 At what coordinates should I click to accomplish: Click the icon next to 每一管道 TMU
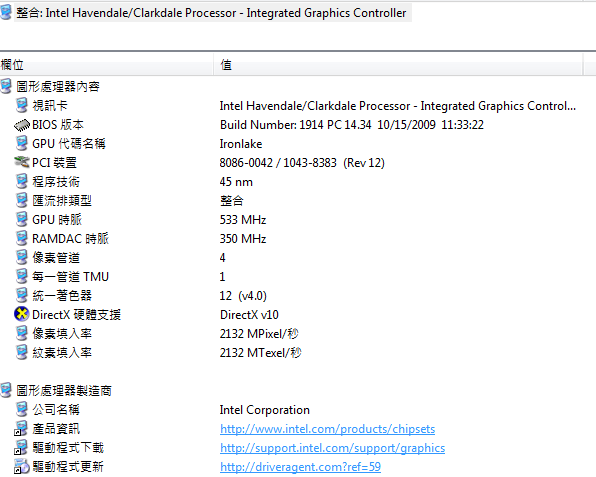point(22,276)
